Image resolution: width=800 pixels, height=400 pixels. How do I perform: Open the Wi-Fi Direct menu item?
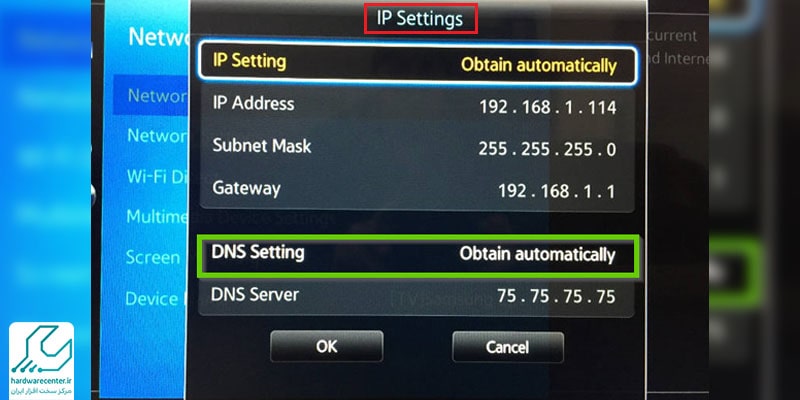point(157,177)
